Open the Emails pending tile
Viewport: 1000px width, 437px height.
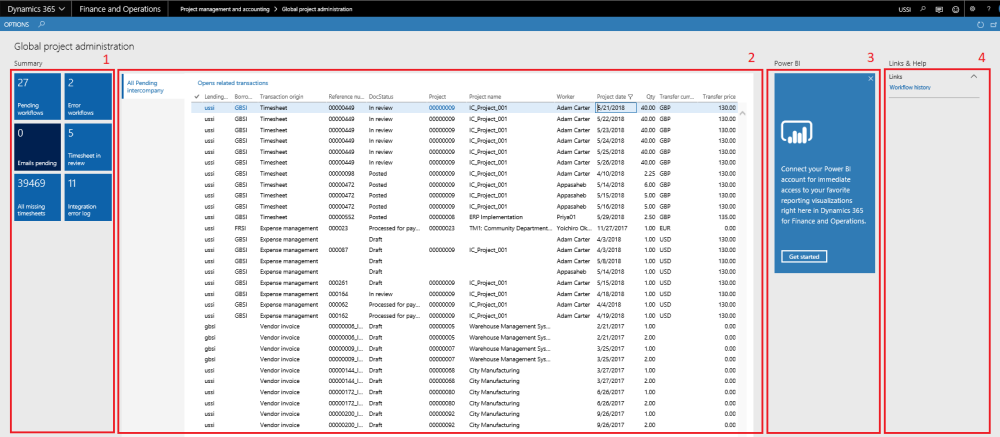pos(37,147)
